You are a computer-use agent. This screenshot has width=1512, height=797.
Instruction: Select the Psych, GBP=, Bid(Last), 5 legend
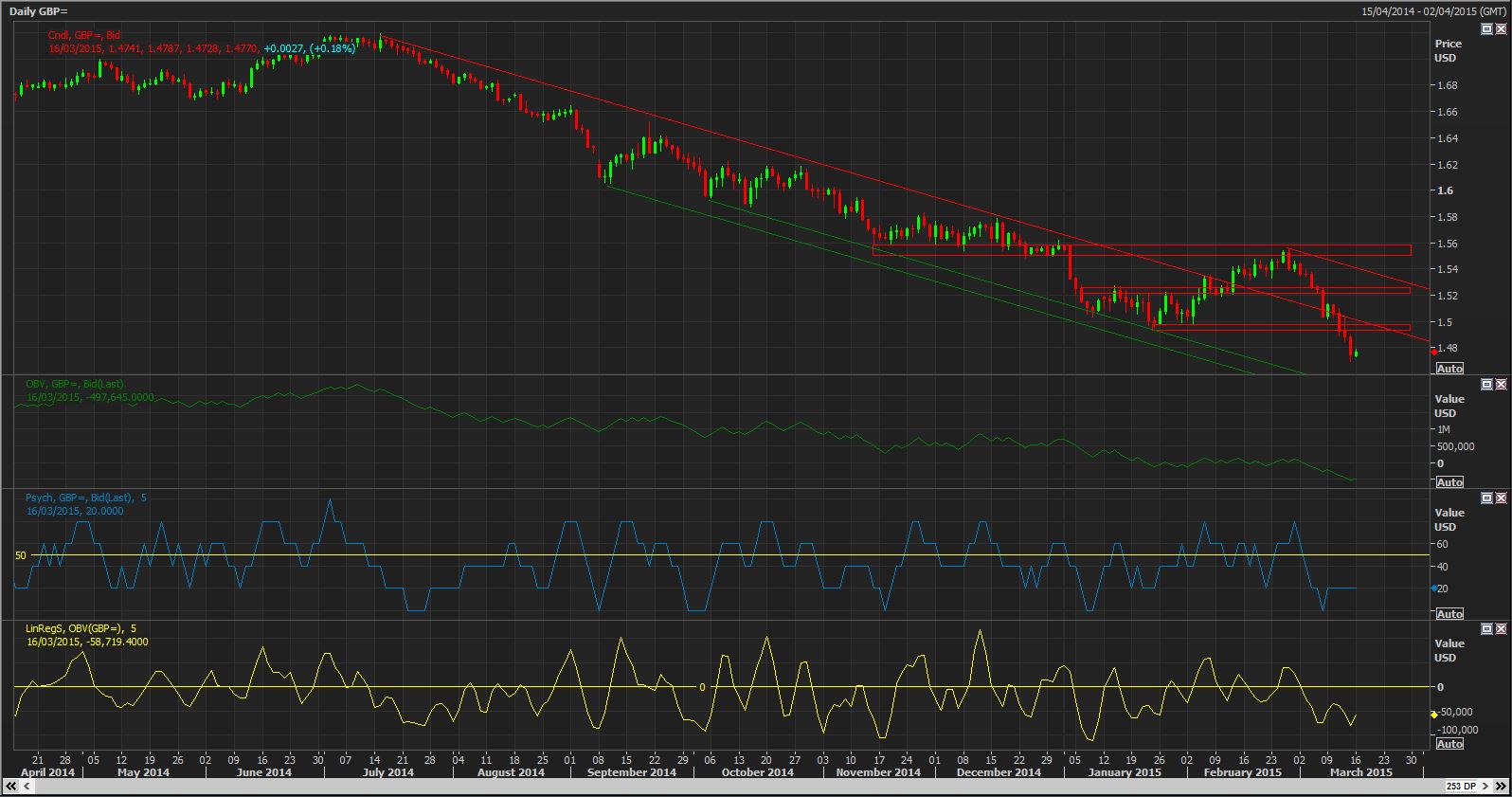coord(85,498)
